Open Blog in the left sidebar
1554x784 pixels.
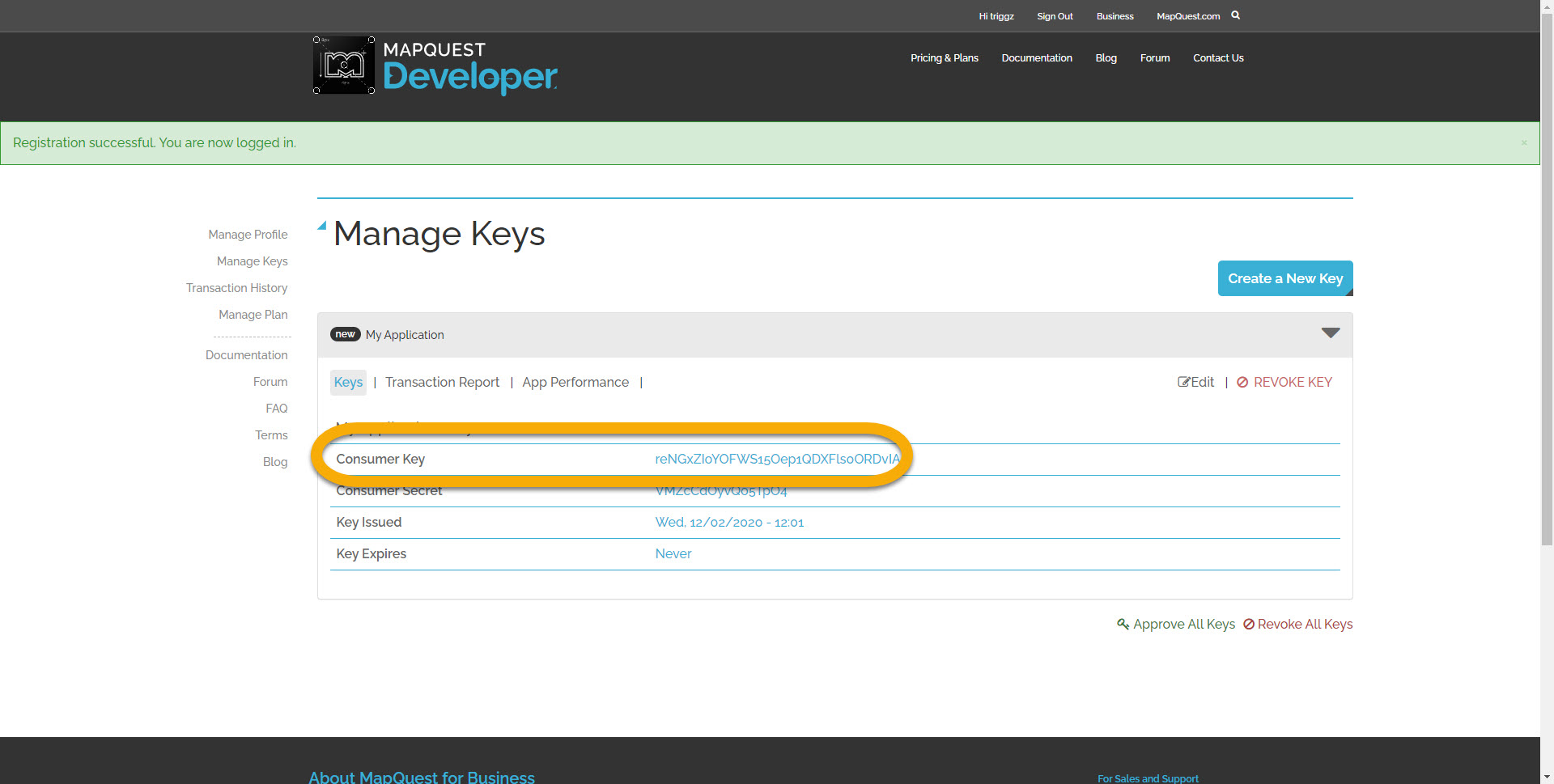275,462
